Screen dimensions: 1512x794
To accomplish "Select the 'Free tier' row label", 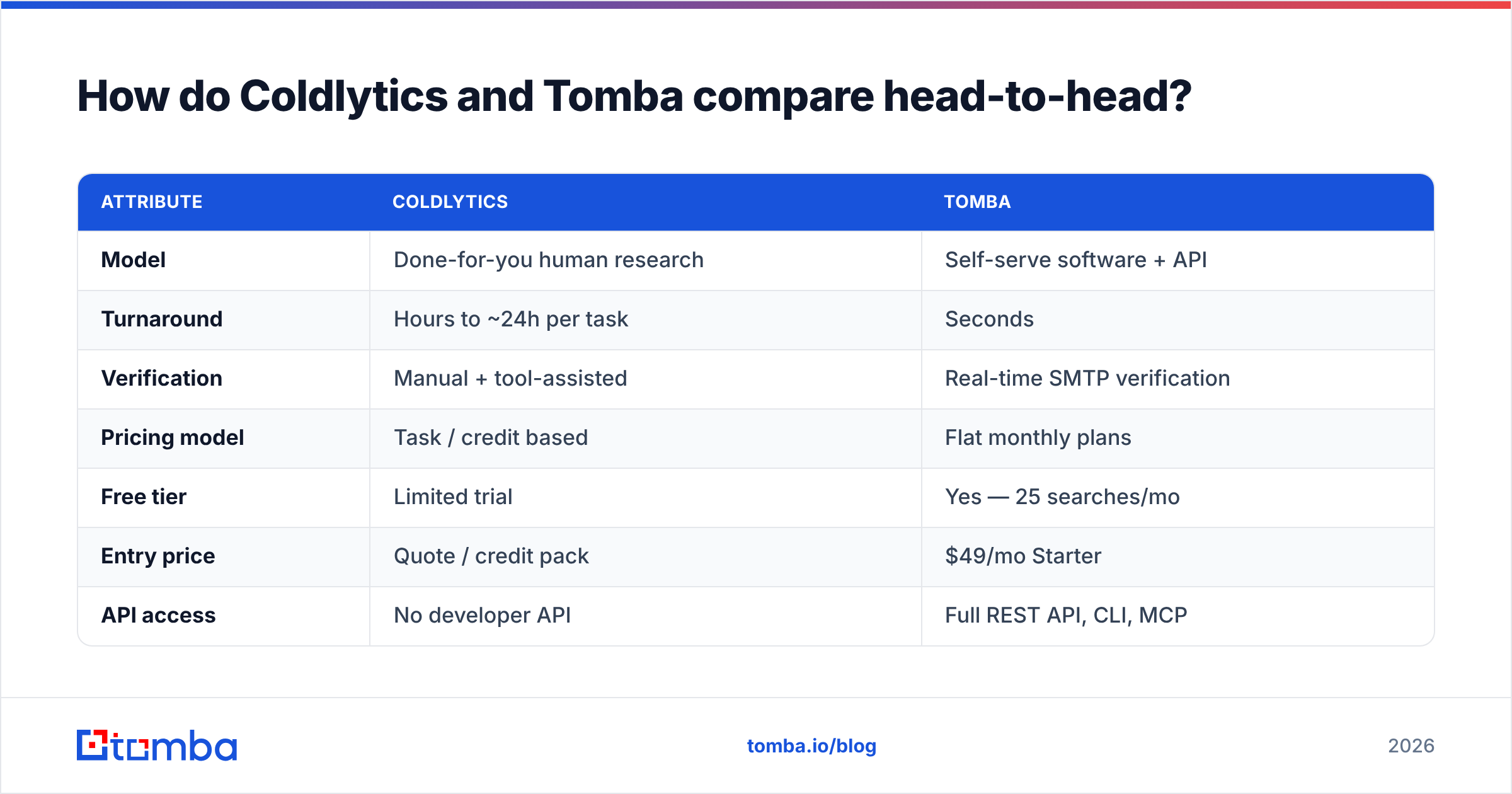I will [144, 497].
